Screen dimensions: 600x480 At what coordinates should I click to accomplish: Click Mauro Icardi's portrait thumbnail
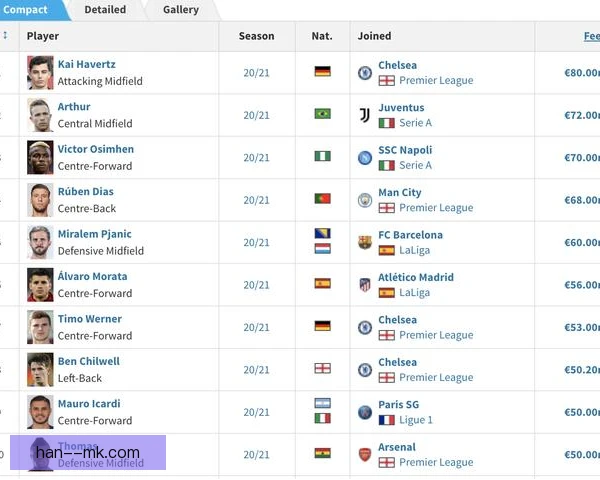pyautogui.click(x=40, y=412)
